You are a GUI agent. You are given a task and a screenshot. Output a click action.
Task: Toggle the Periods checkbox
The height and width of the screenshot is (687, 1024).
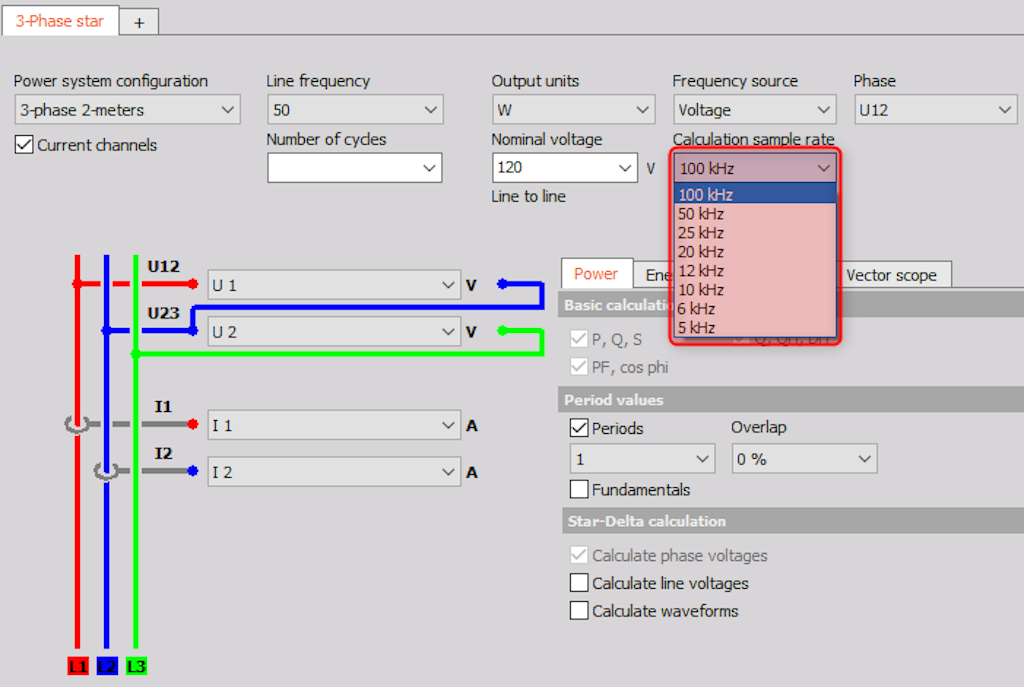579,428
